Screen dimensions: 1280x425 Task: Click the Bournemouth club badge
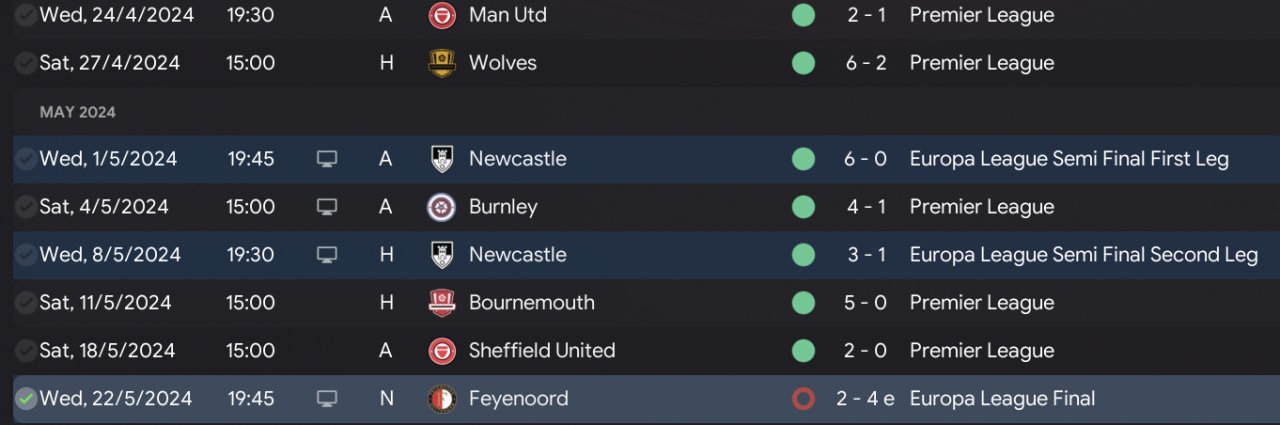click(442, 303)
